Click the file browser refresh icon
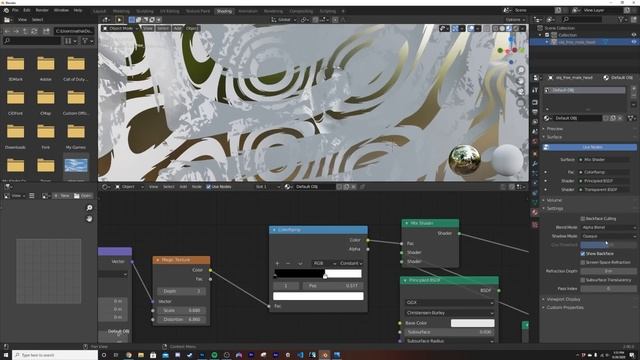Viewport: 640px width, 360px height. pyautogui.click(x=34, y=31)
